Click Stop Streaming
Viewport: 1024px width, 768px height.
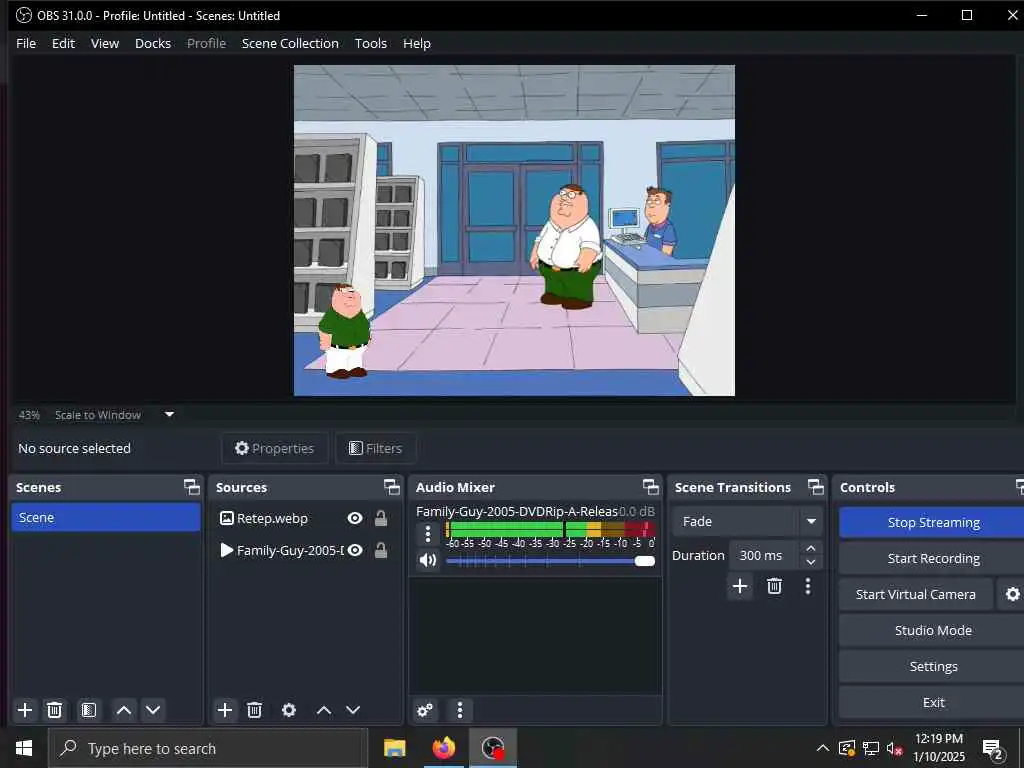point(933,522)
